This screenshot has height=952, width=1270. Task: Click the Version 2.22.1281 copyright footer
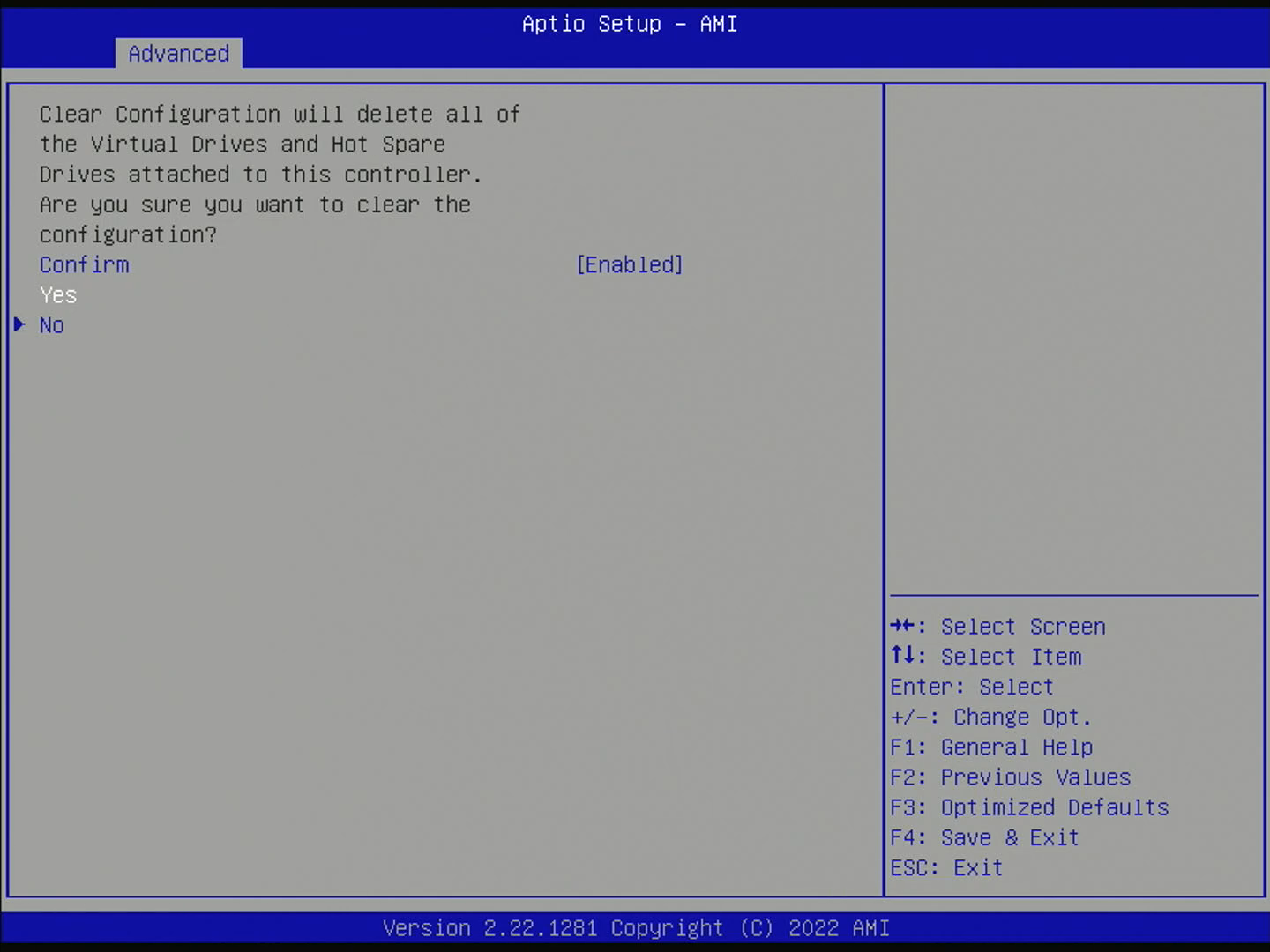pyautogui.click(x=636, y=928)
